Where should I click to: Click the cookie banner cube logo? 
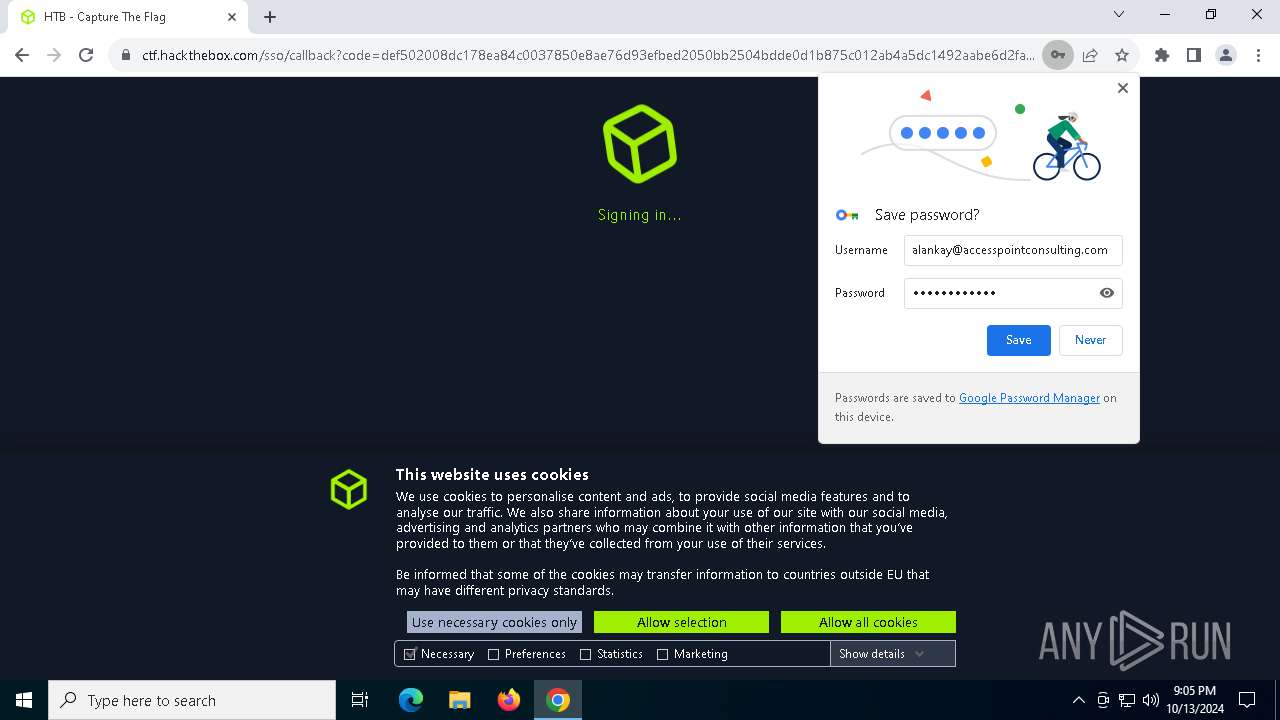pos(349,489)
